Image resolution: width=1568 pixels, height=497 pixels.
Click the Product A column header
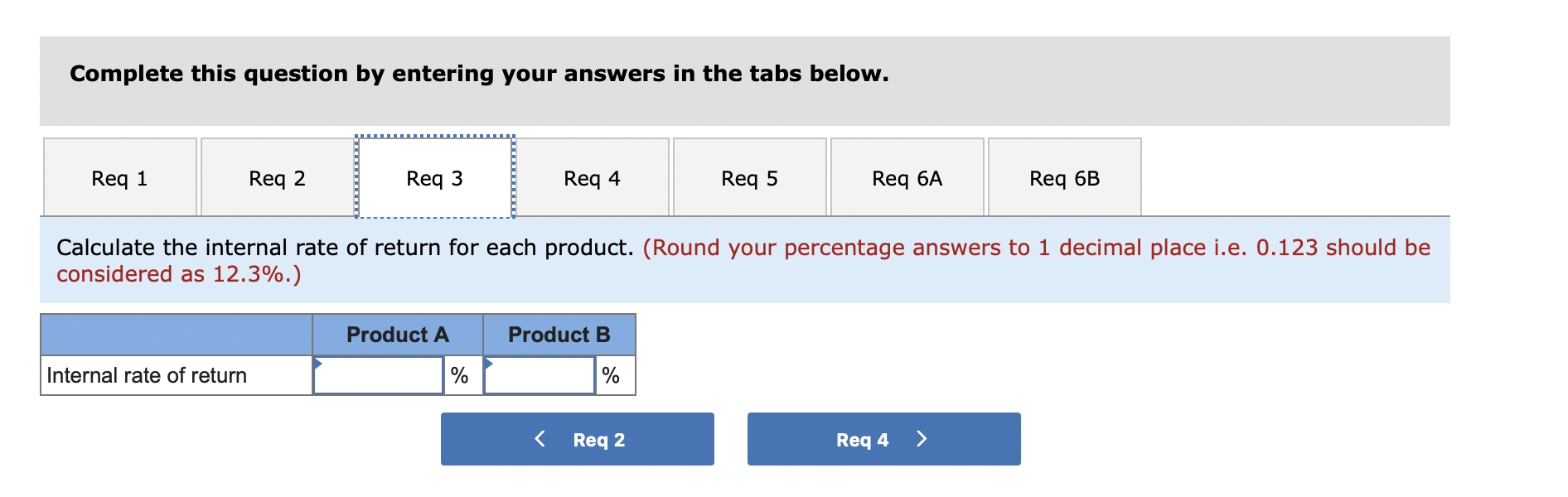tap(397, 335)
